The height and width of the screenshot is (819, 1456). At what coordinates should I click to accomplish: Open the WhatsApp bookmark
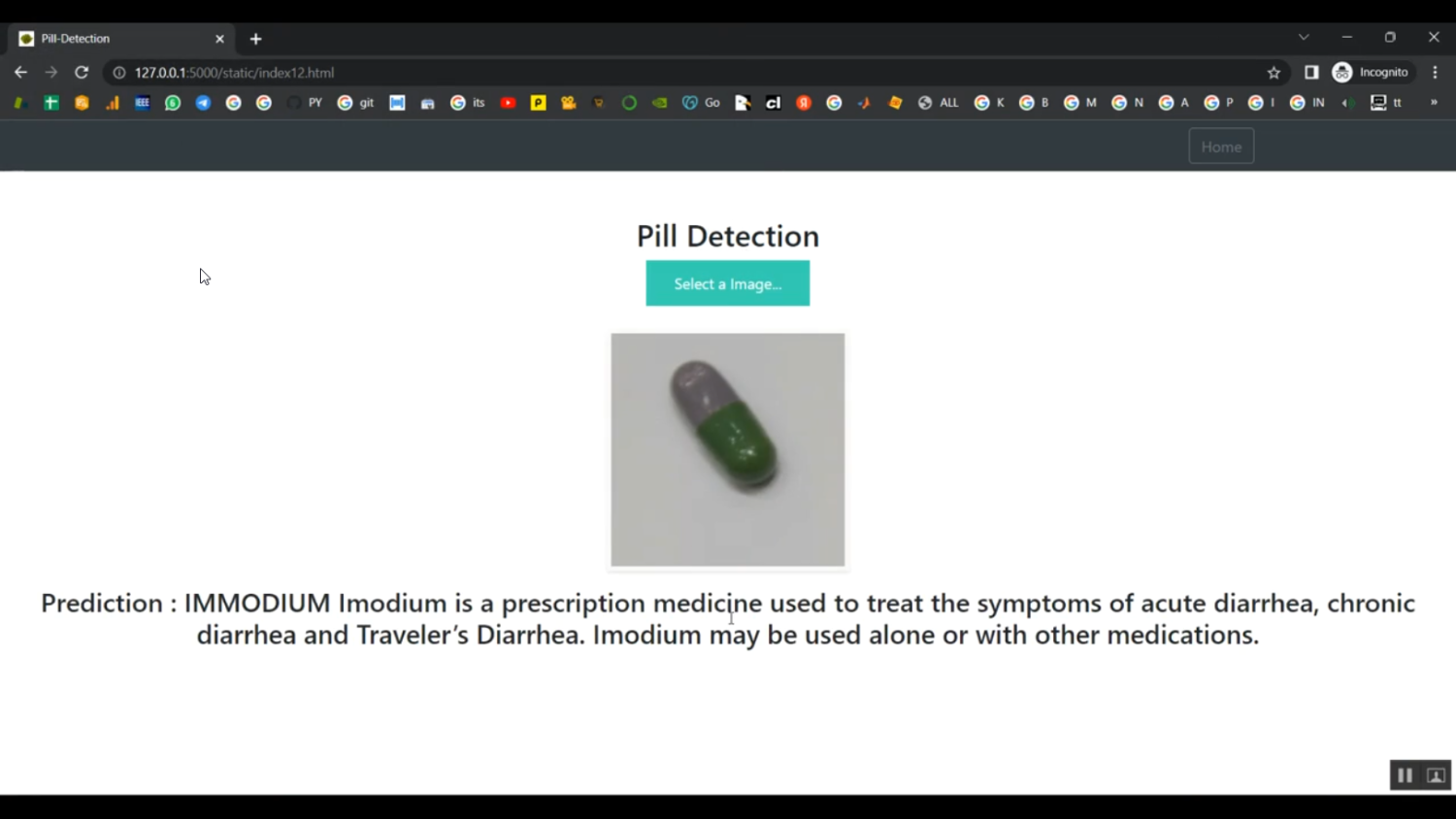(x=173, y=103)
